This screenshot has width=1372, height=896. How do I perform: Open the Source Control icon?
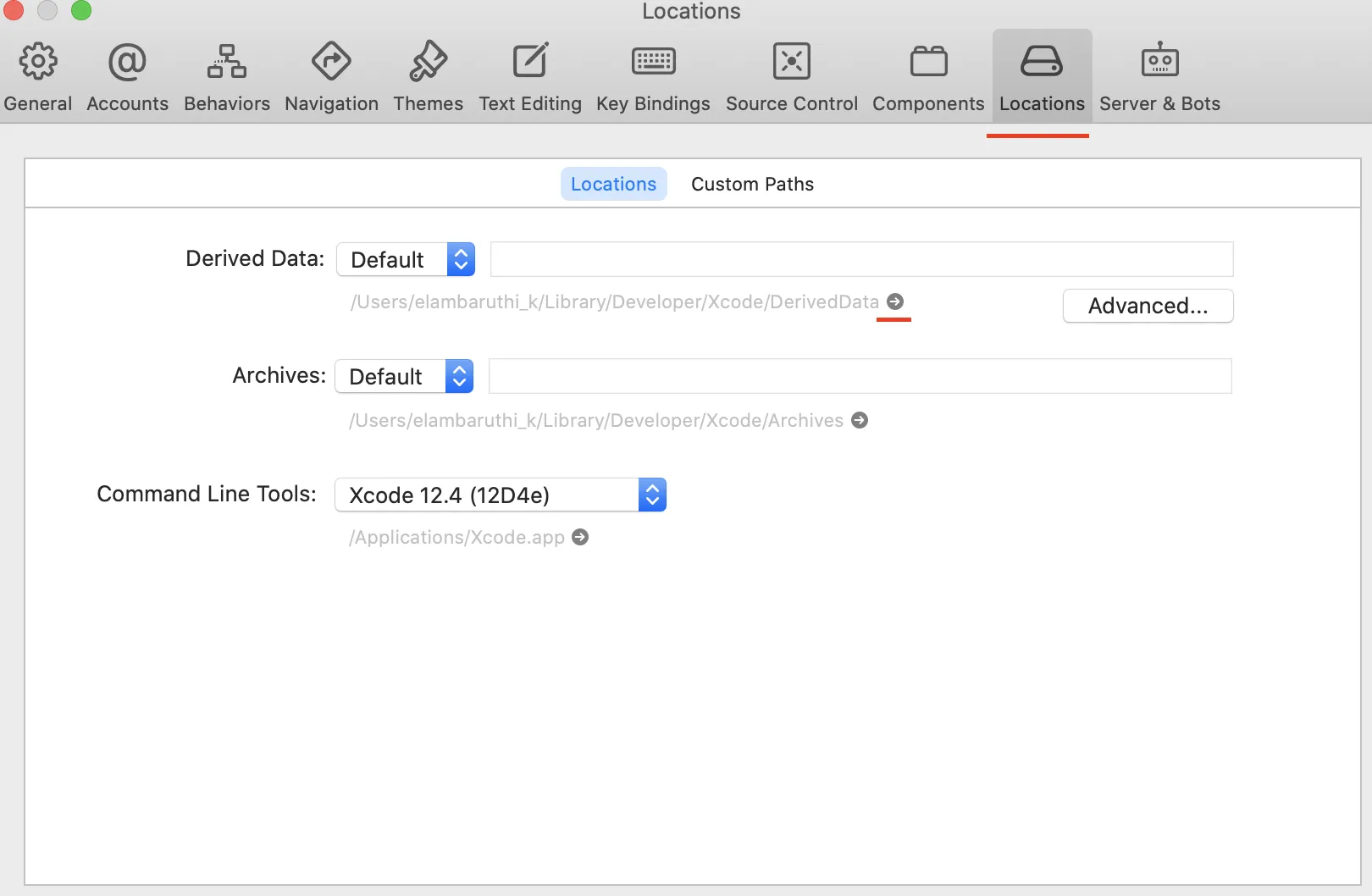[x=792, y=61]
